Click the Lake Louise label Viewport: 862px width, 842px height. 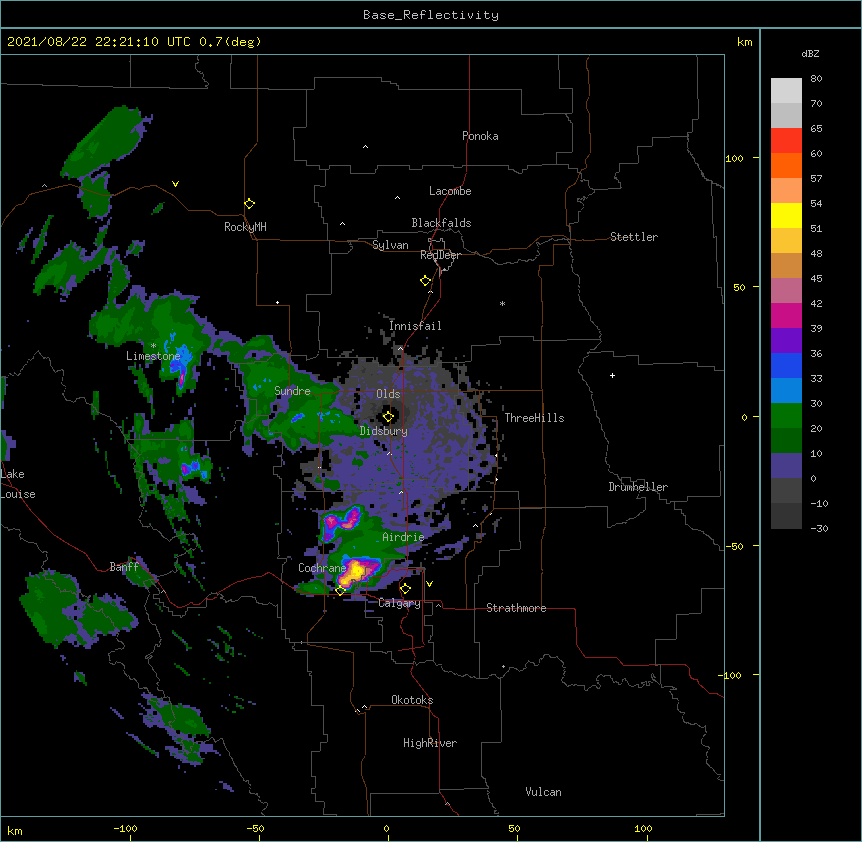(18, 484)
